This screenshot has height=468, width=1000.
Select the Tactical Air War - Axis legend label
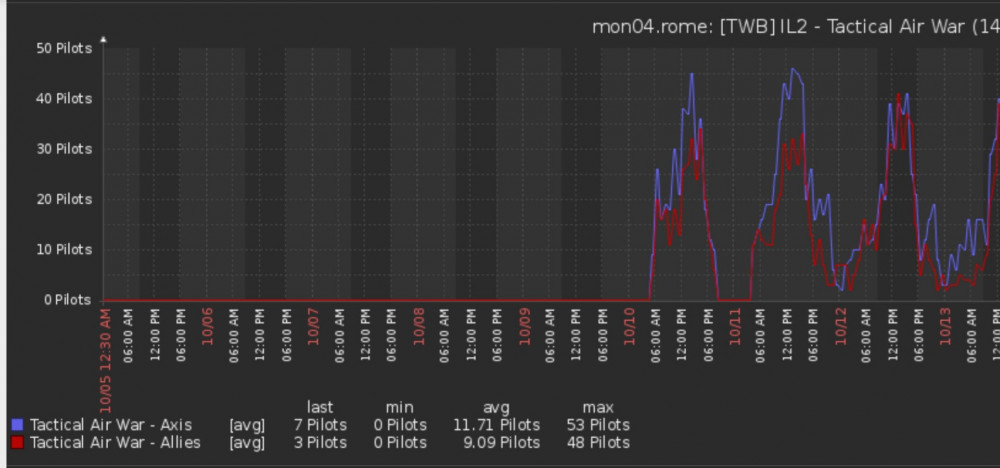[x=111, y=425]
